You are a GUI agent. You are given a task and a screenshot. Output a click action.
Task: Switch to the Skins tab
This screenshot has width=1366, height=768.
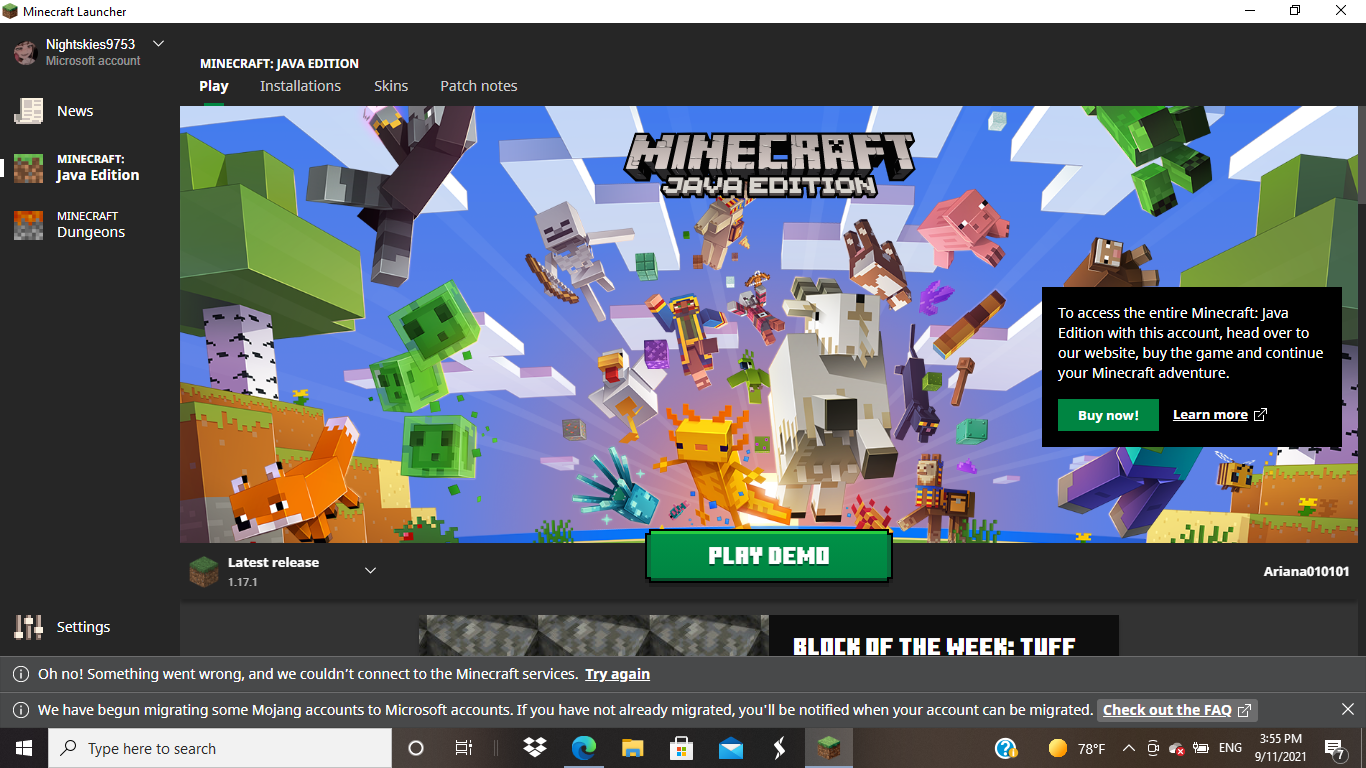[x=391, y=86]
